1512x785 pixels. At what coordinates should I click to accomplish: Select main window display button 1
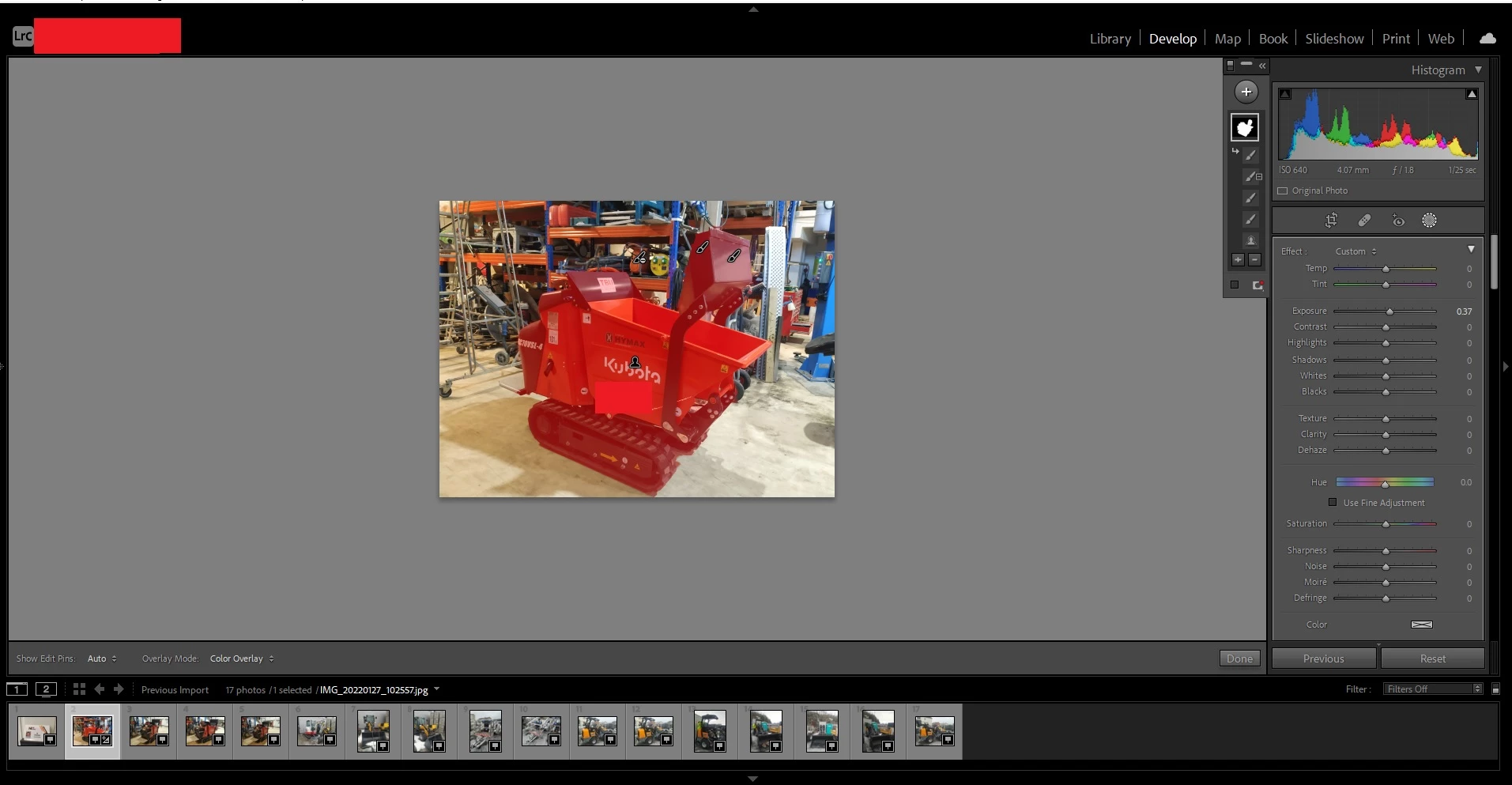17,689
